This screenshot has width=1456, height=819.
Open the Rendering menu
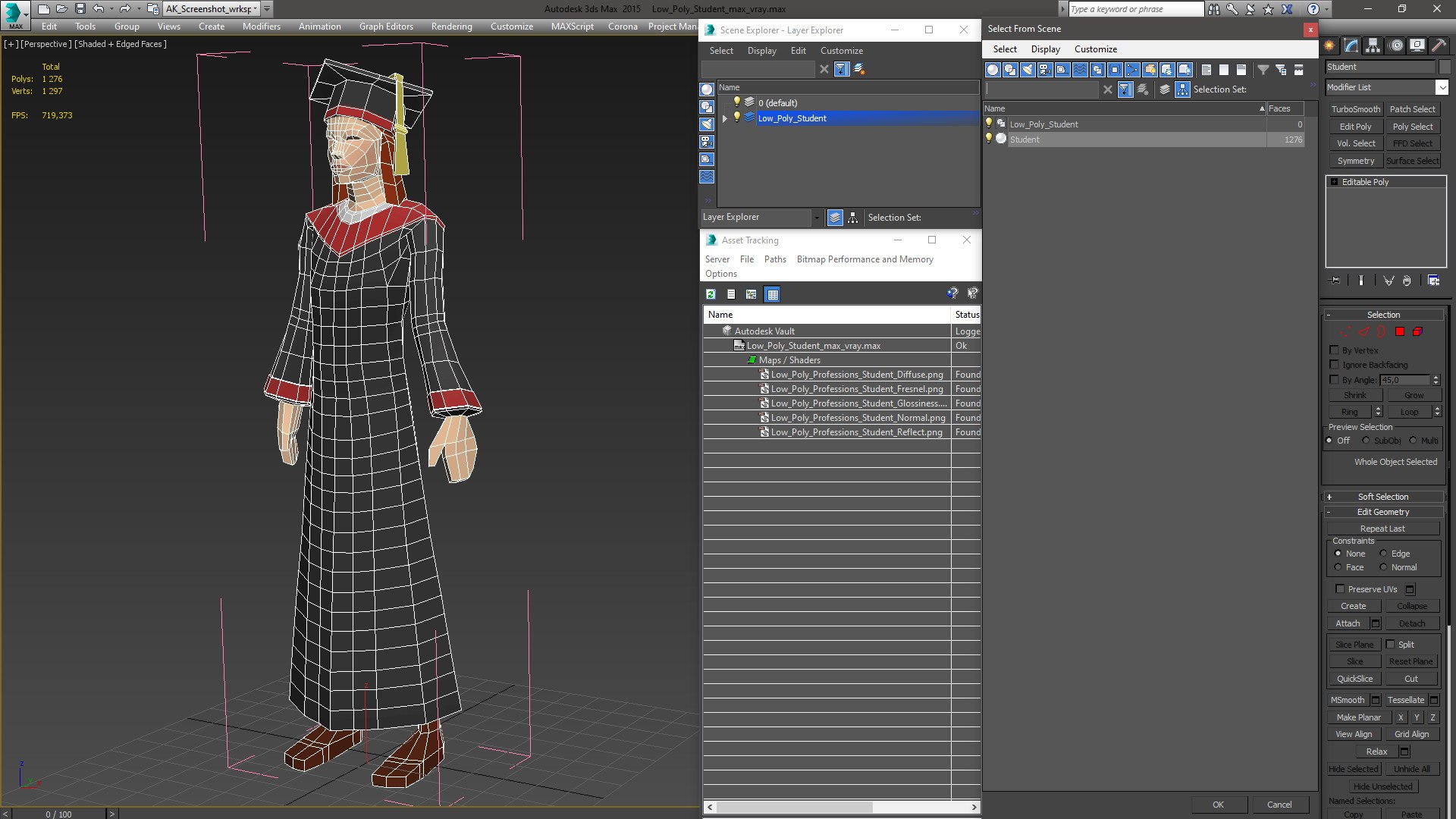tap(451, 26)
